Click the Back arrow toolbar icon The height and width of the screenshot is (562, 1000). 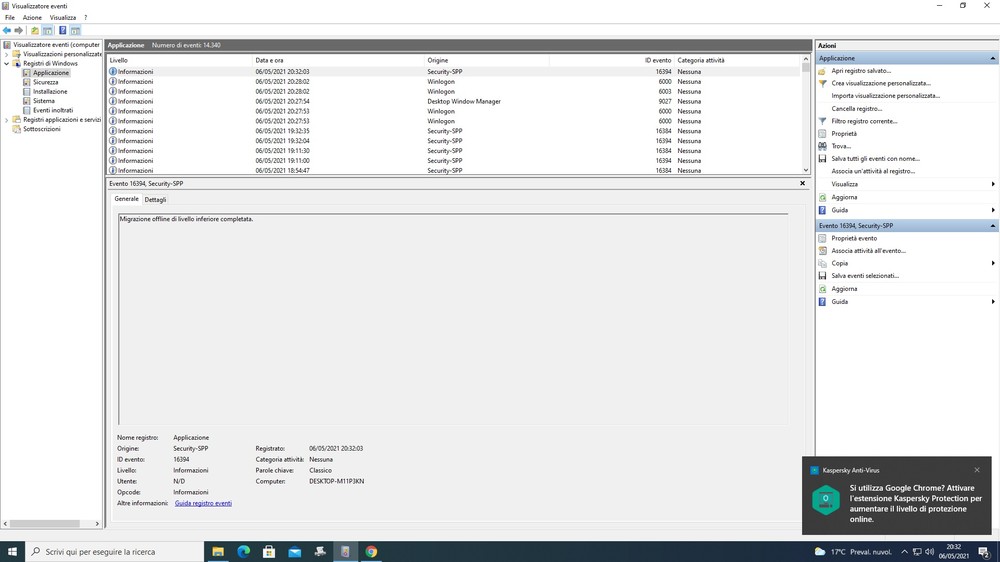point(7,31)
